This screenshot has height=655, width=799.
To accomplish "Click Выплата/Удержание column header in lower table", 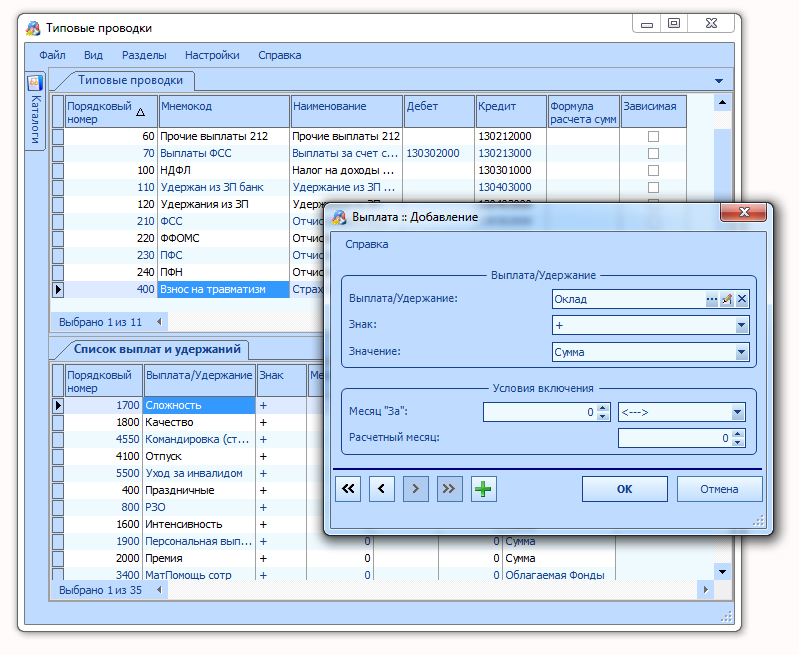I will [x=199, y=380].
